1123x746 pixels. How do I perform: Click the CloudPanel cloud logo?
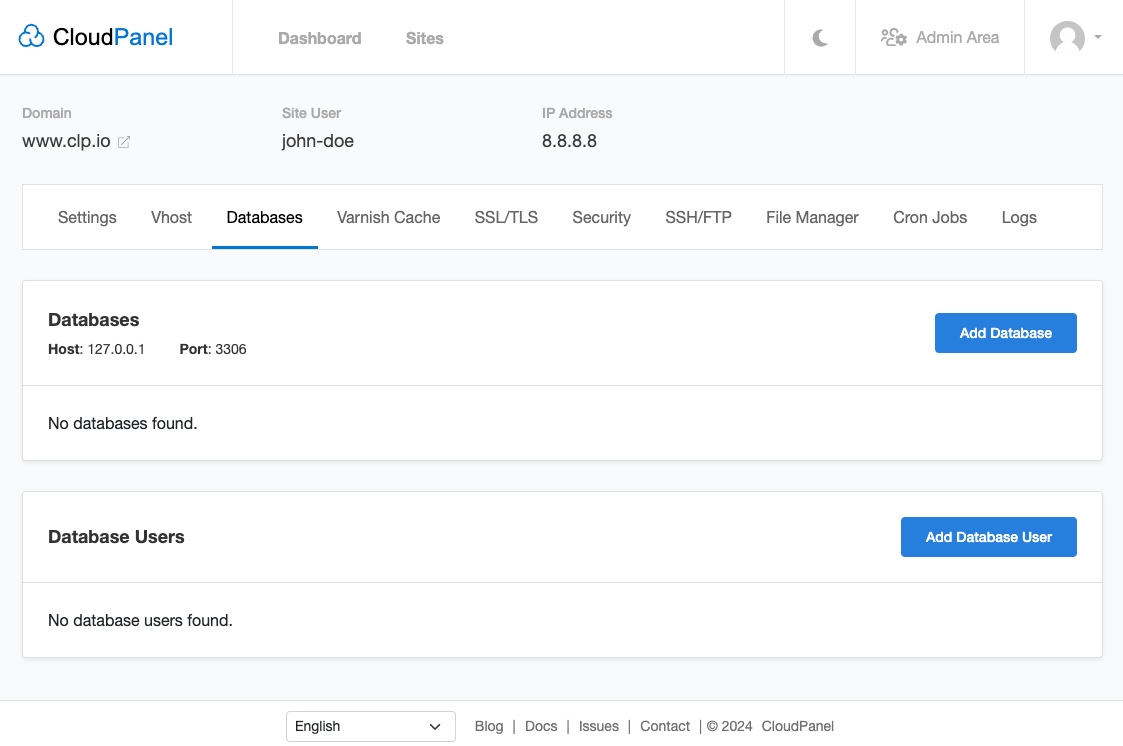(x=31, y=34)
